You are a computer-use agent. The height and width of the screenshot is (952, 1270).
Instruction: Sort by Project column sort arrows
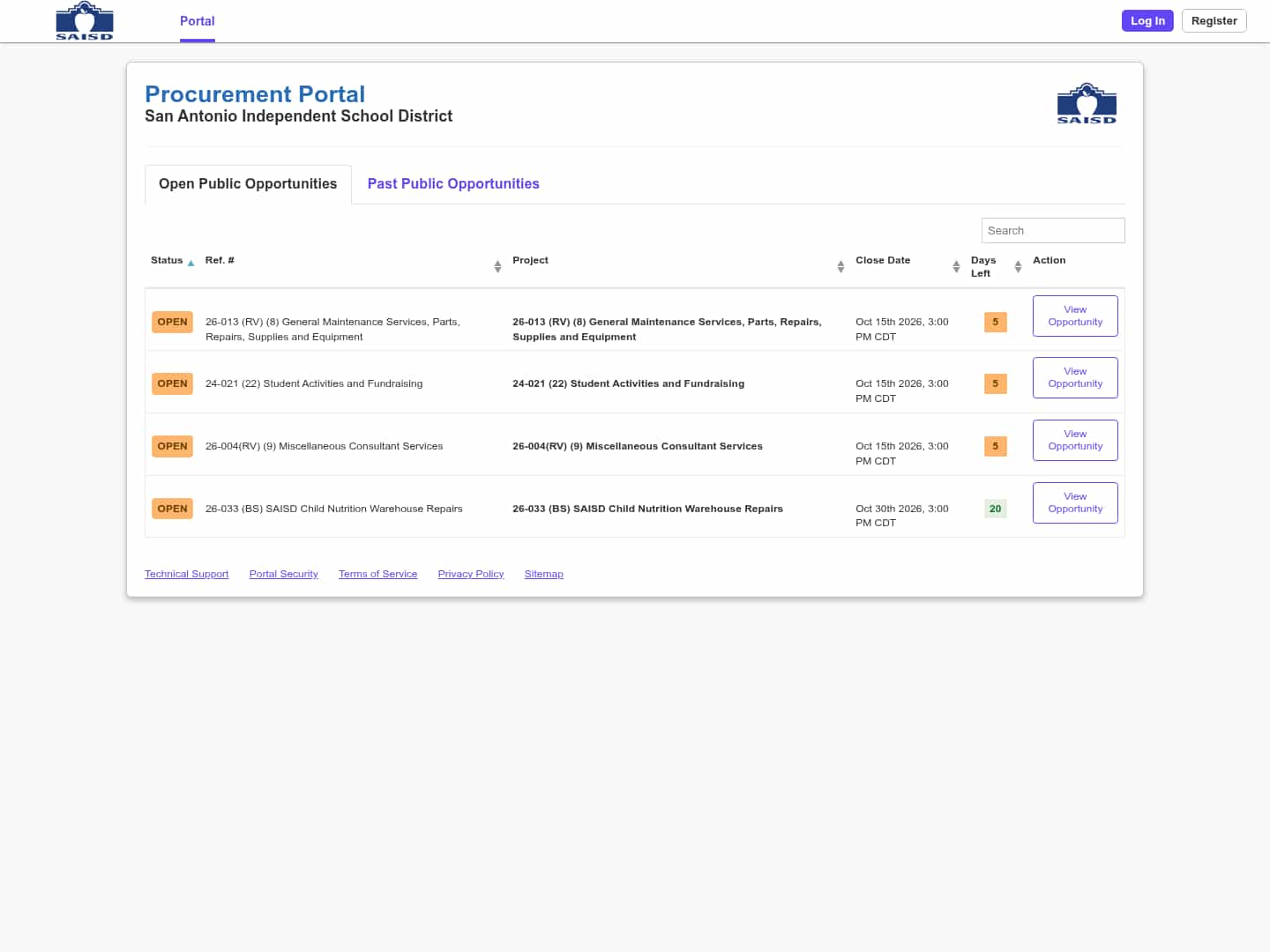point(840,266)
